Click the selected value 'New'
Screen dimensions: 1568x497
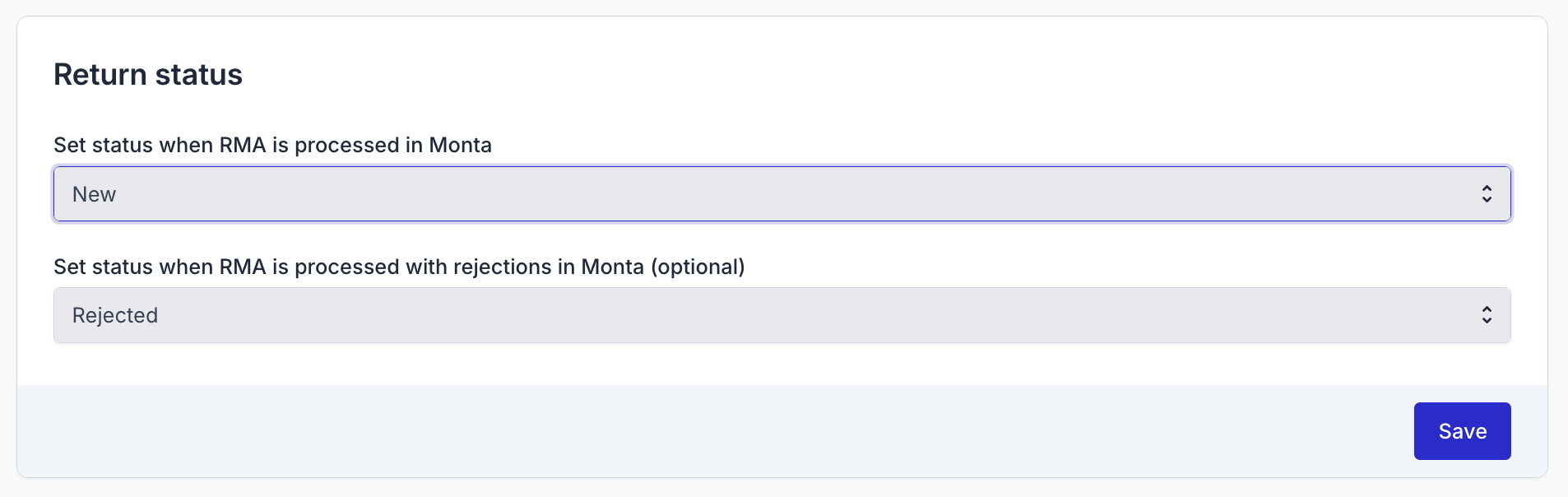[95, 195]
